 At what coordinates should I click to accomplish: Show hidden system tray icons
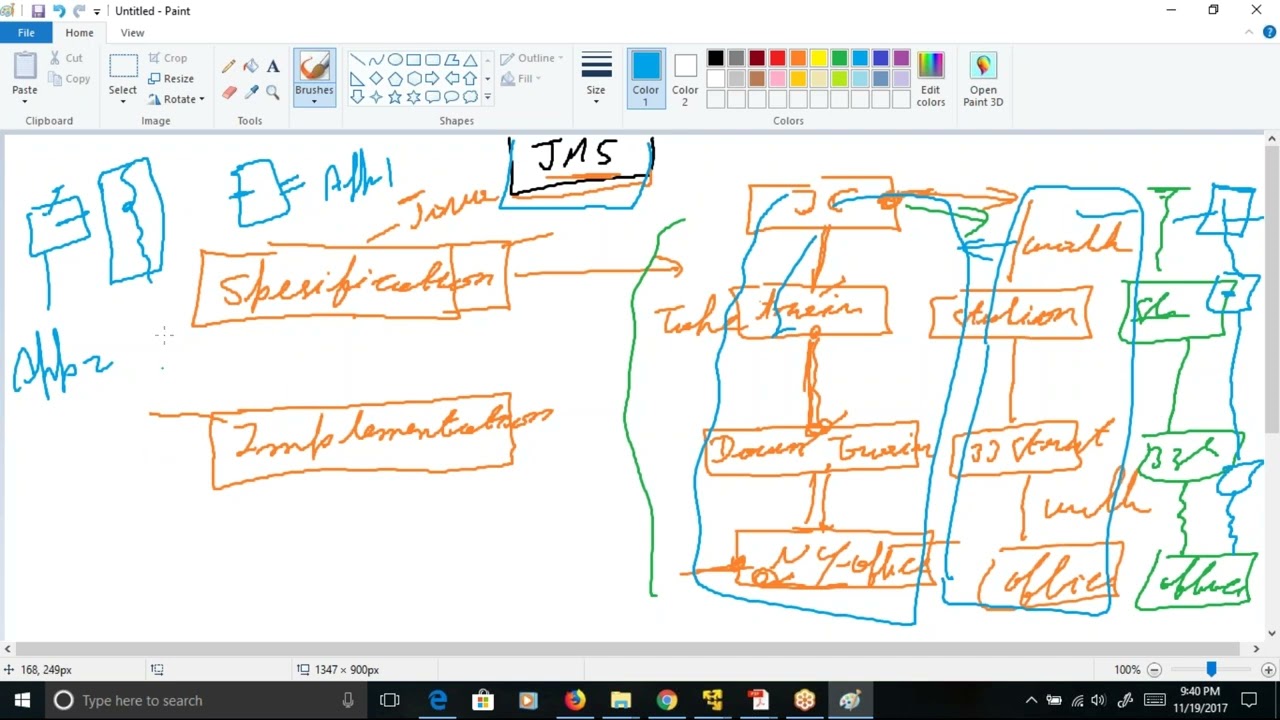pos(1031,700)
